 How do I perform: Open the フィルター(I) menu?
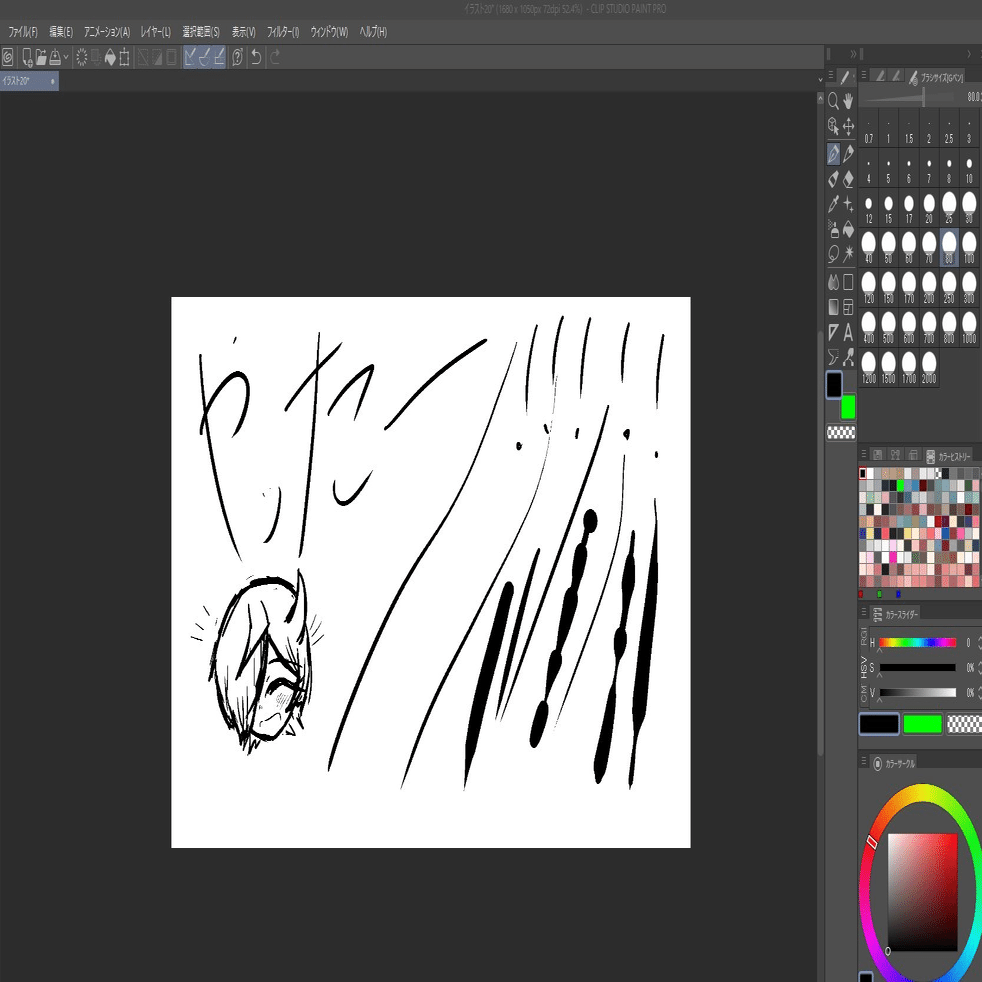[x=283, y=32]
